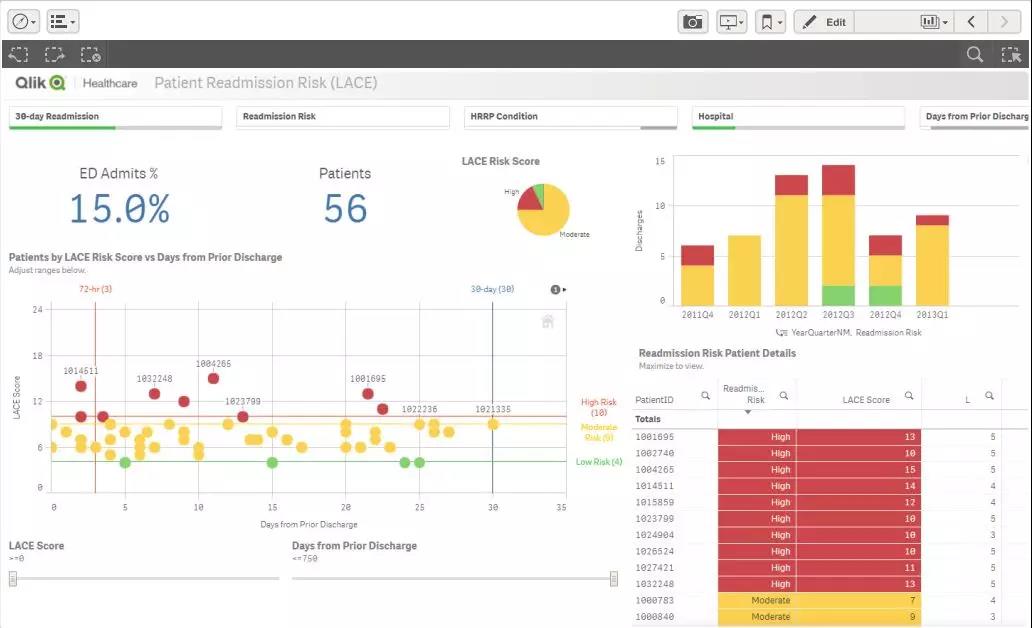This screenshot has height=628, width=1032.
Task: Click the LACE Score slider handle
Action: pyautogui.click(x=13, y=577)
